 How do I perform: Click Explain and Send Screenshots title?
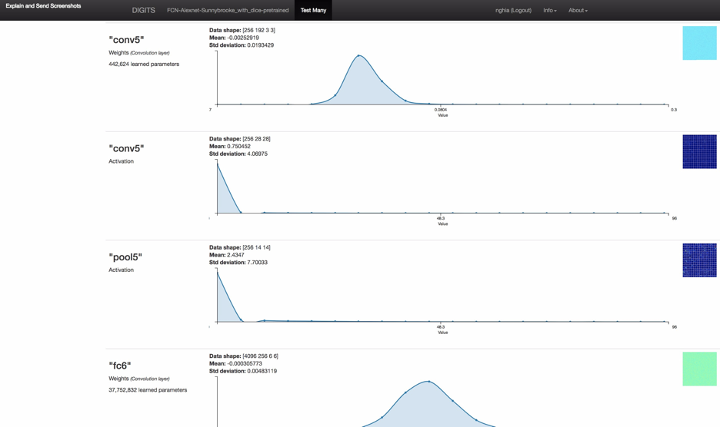tap(43, 6)
